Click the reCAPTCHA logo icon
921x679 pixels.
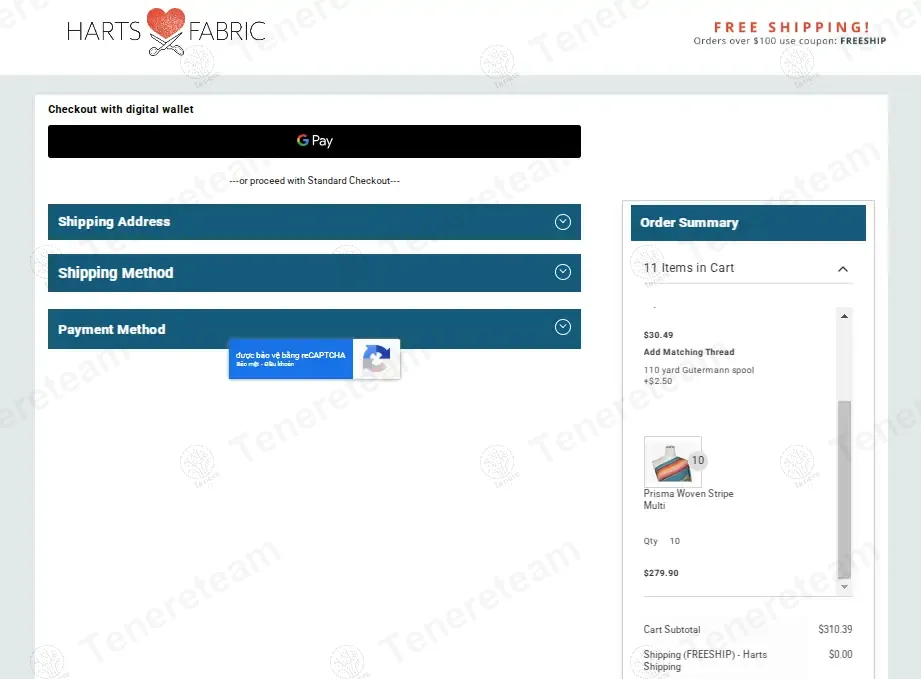(x=377, y=359)
